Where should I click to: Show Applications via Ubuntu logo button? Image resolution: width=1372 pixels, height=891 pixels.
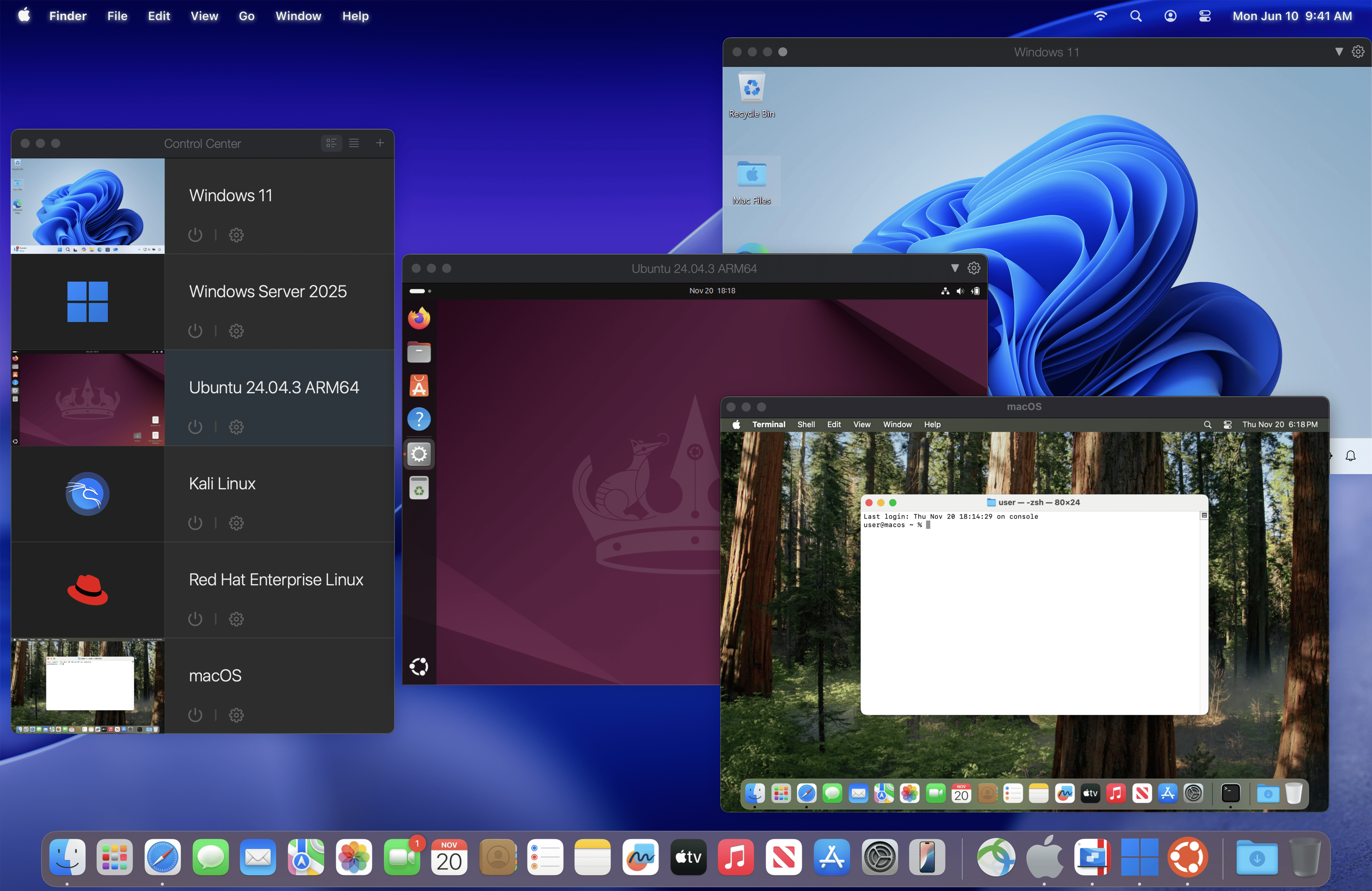click(419, 667)
